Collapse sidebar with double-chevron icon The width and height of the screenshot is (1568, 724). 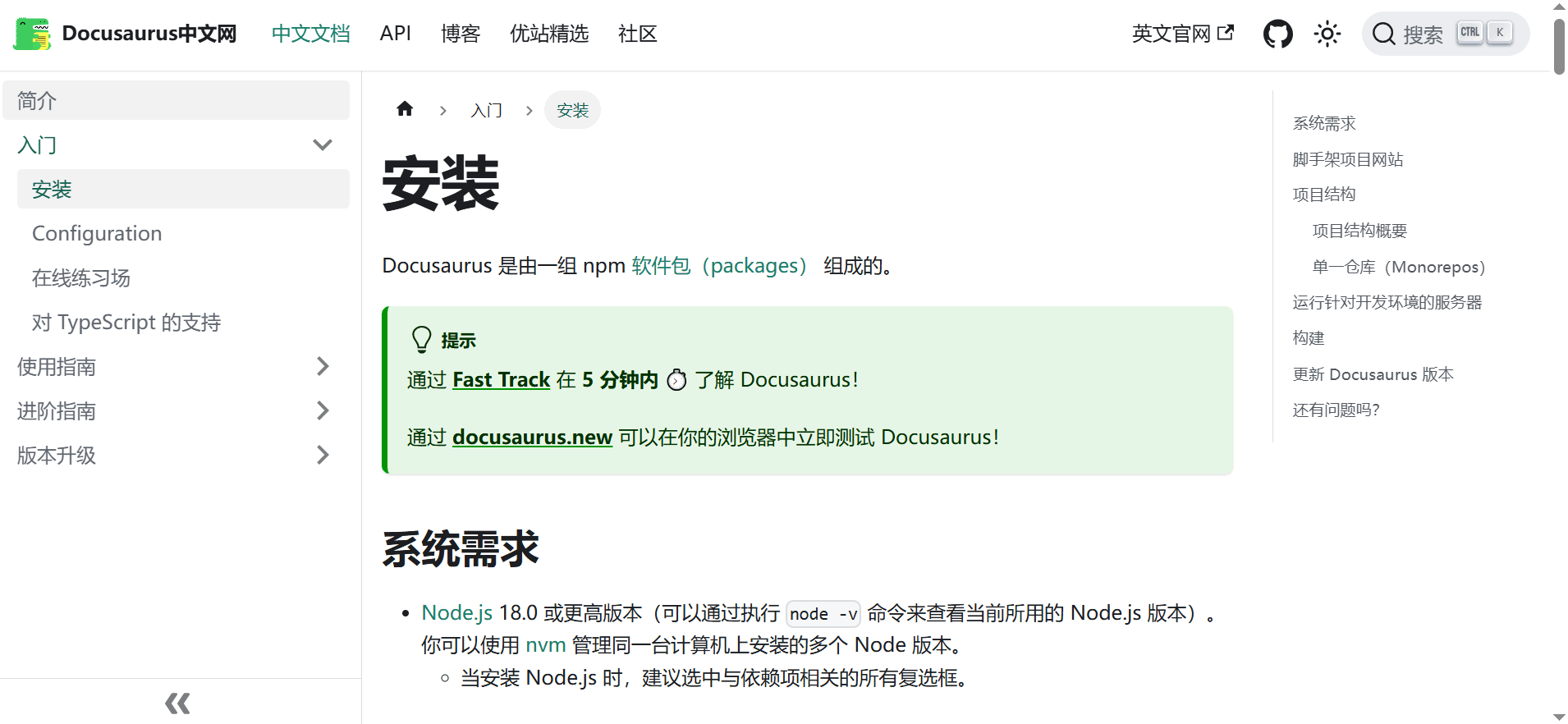tap(177, 703)
